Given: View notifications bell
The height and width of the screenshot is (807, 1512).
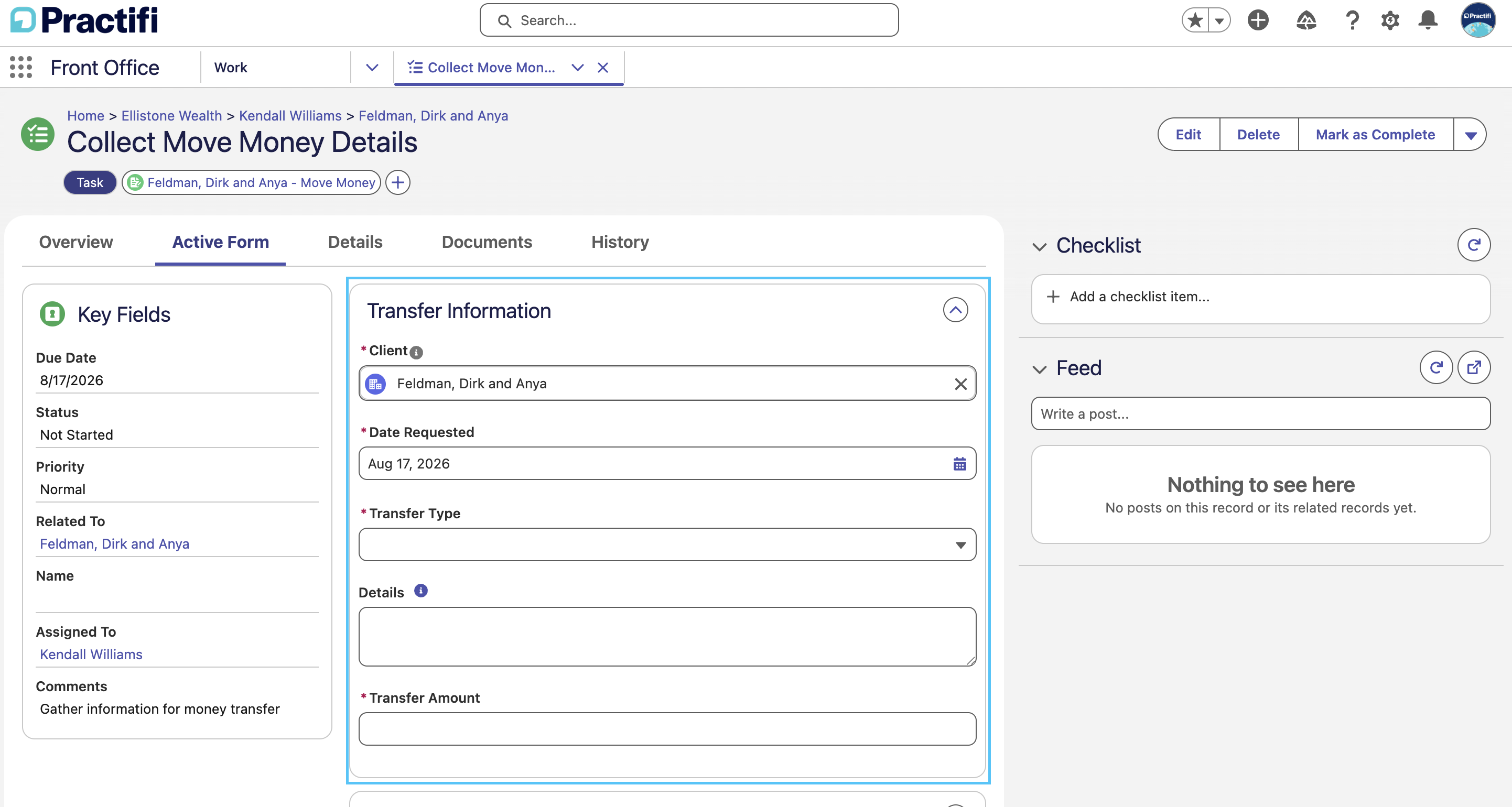Looking at the screenshot, I should pyautogui.click(x=1428, y=20).
